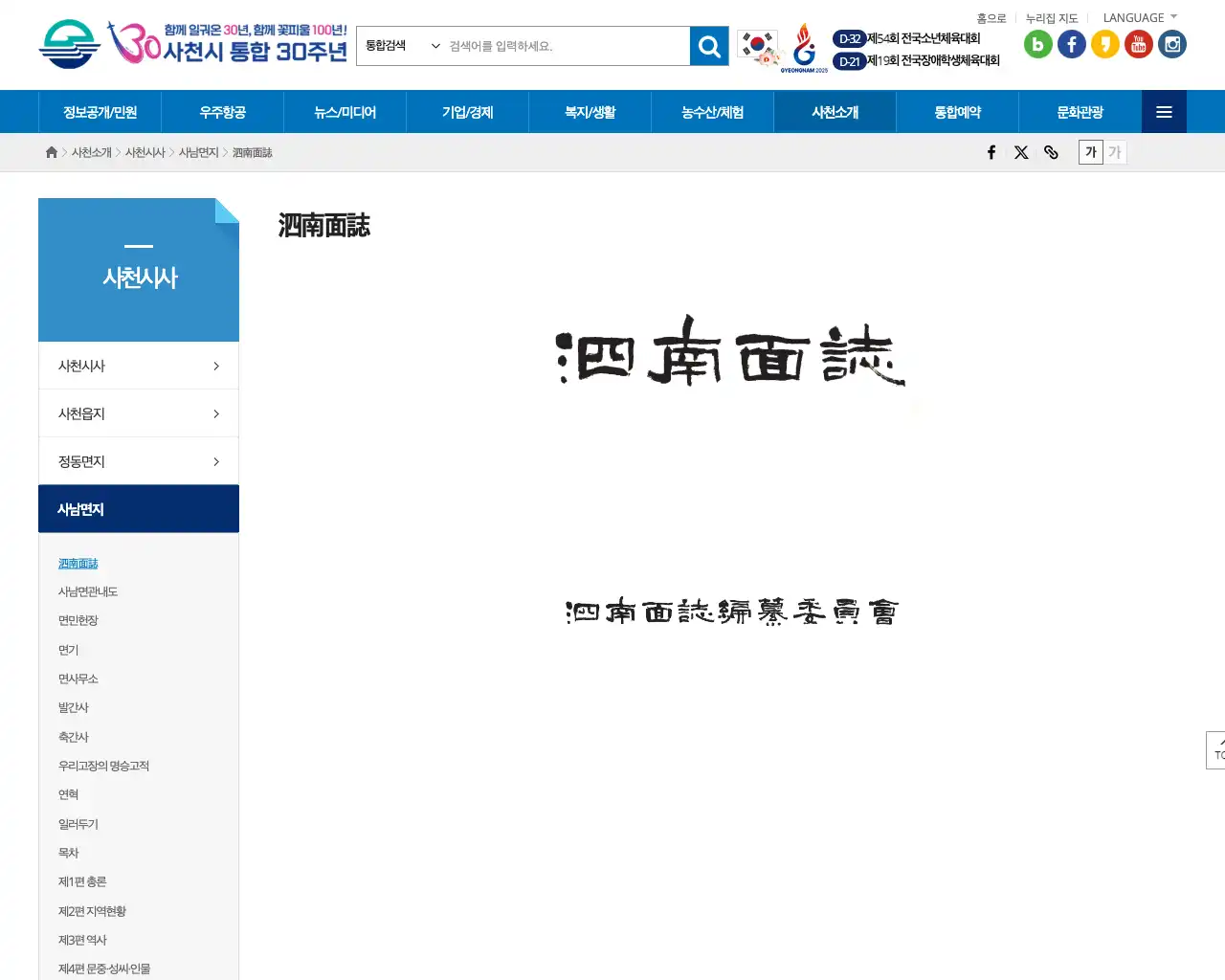
Task: Expand the 사천읍지 sidebar section
Action: pyautogui.click(x=139, y=412)
